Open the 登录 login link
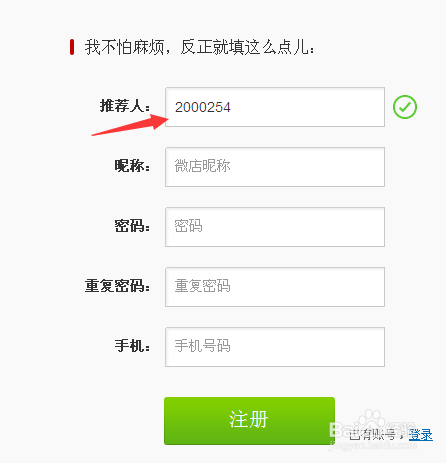This screenshot has width=446, height=463. click(x=421, y=435)
